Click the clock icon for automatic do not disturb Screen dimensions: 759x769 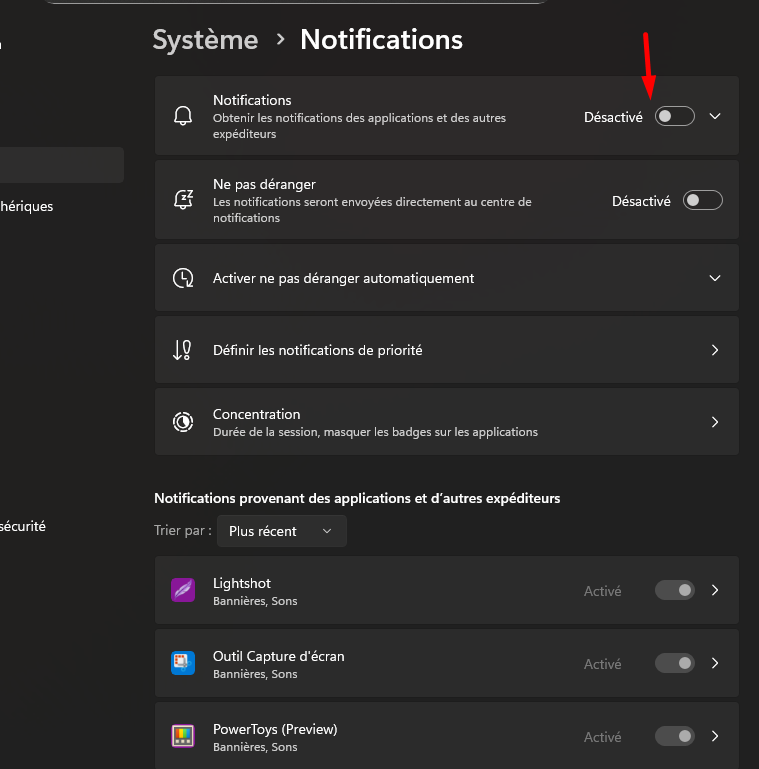click(x=183, y=278)
